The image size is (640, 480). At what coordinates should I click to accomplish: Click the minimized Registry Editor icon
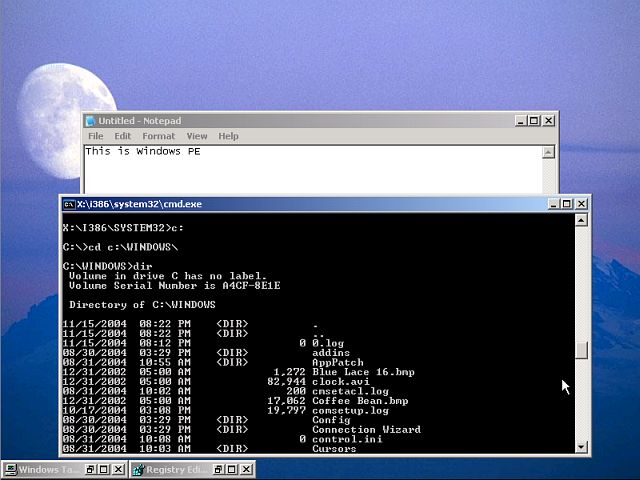(x=138, y=469)
